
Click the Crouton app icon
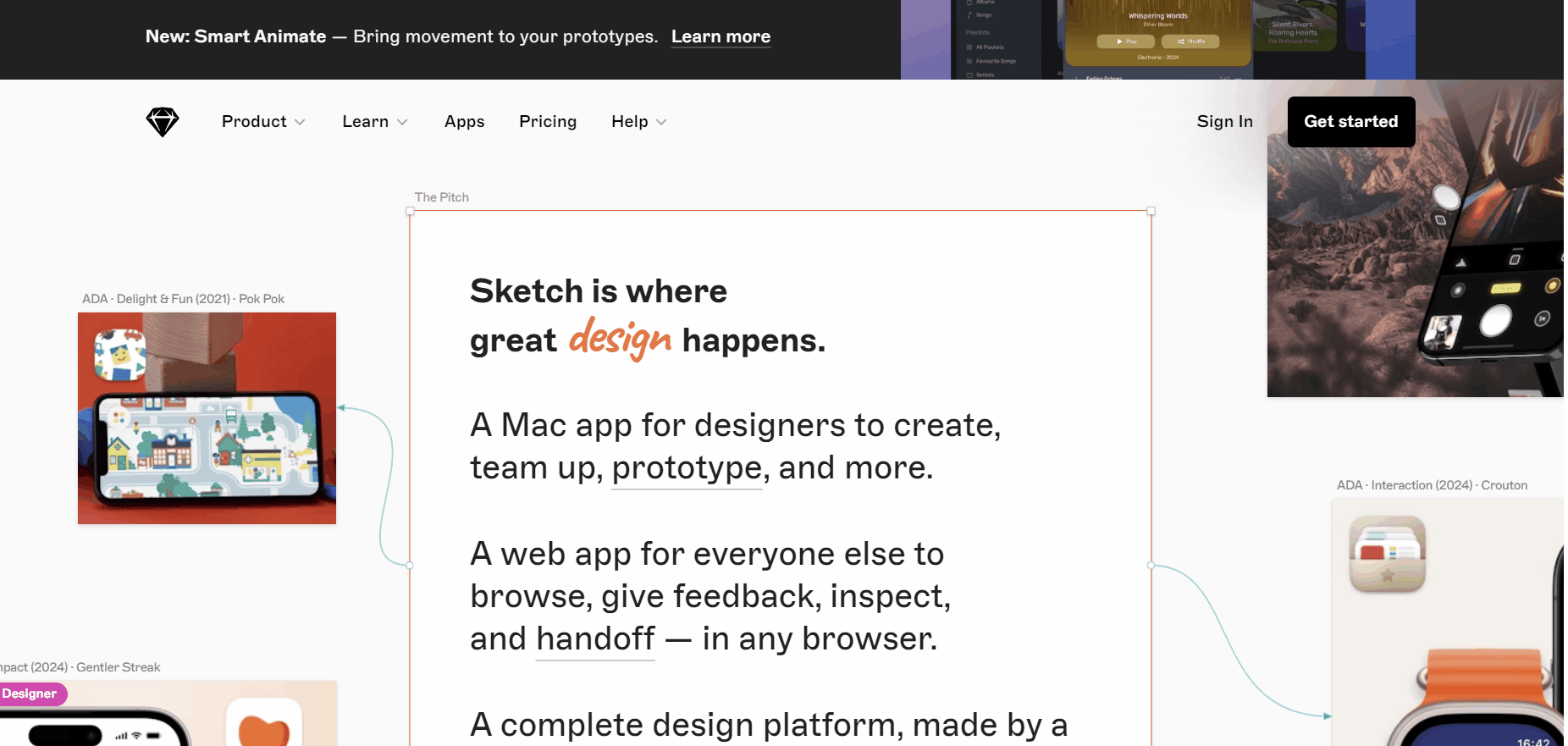[1387, 555]
